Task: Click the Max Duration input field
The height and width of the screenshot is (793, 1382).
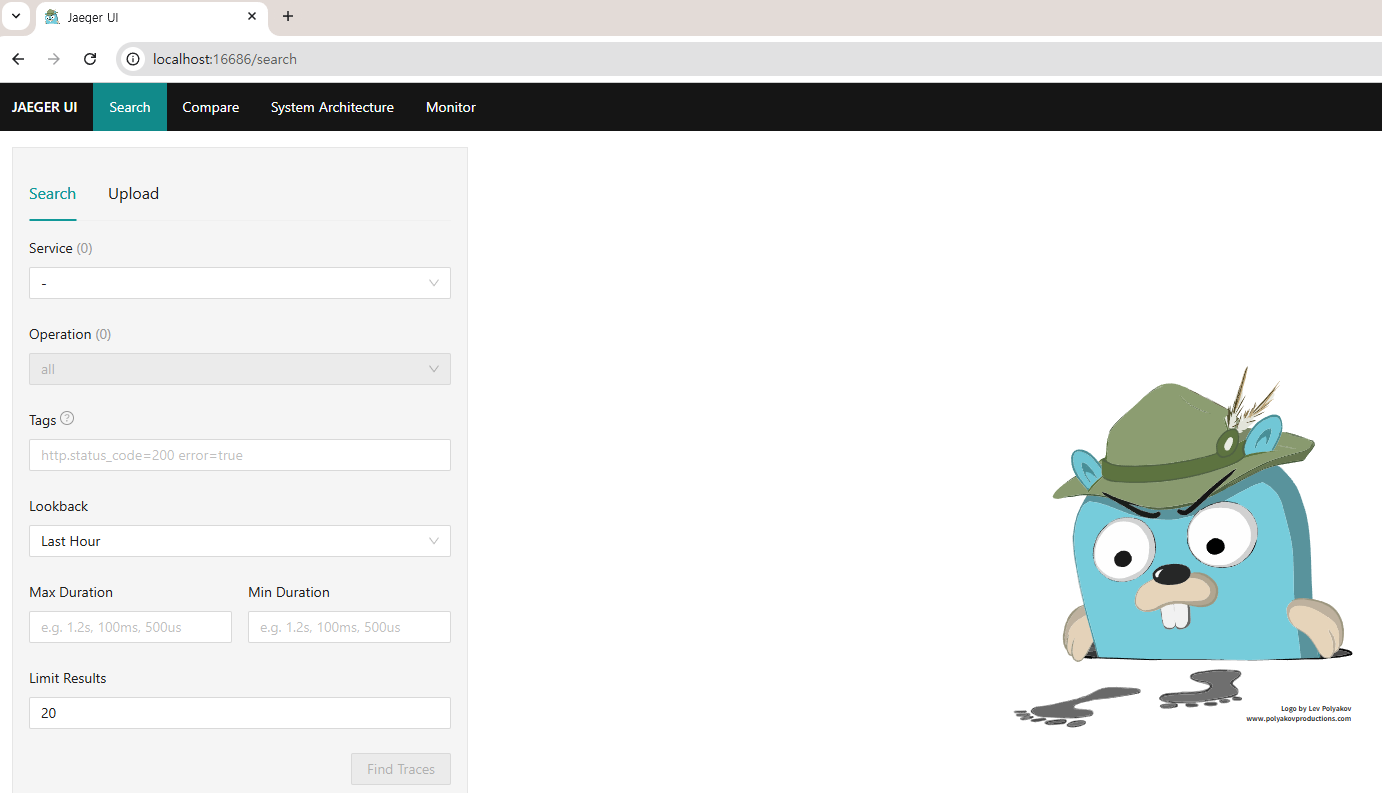Action: 130,627
